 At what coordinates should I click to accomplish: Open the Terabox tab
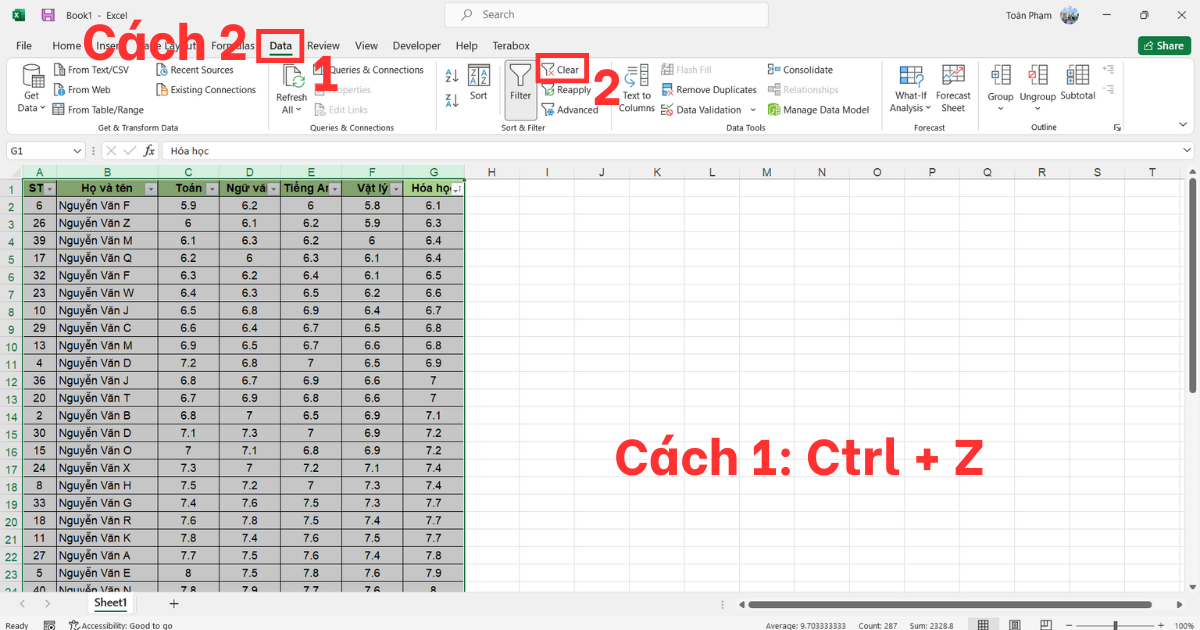click(x=511, y=46)
